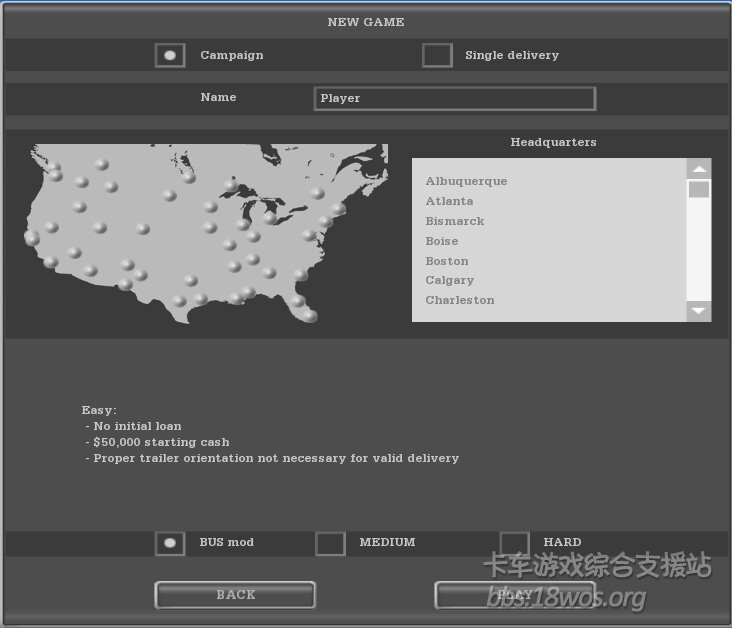Choose Atlanta from the headquarters list
This screenshot has height=628, width=732.
tap(449, 201)
